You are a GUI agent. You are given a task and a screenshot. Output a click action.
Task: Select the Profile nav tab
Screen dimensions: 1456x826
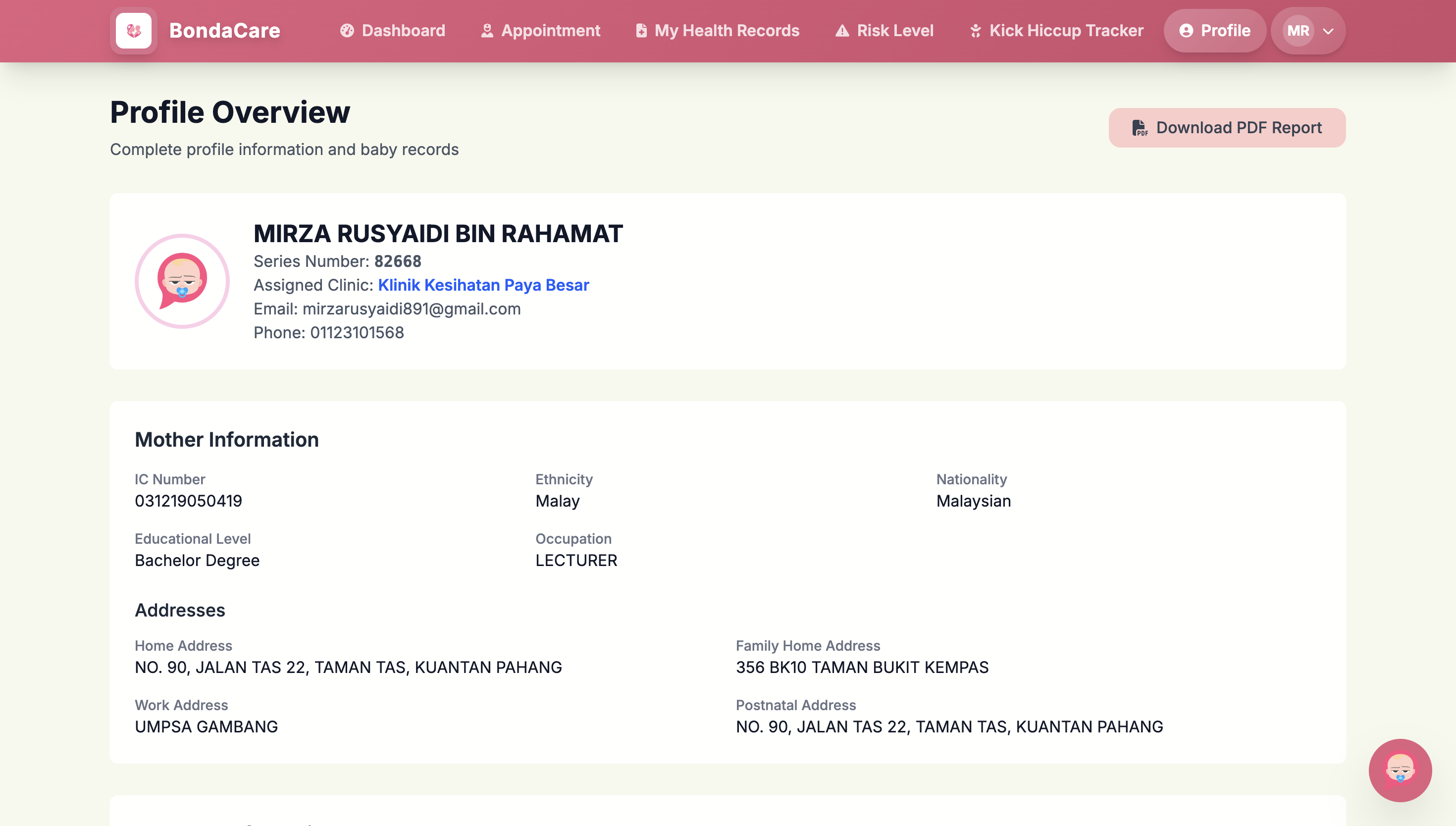(1214, 31)
